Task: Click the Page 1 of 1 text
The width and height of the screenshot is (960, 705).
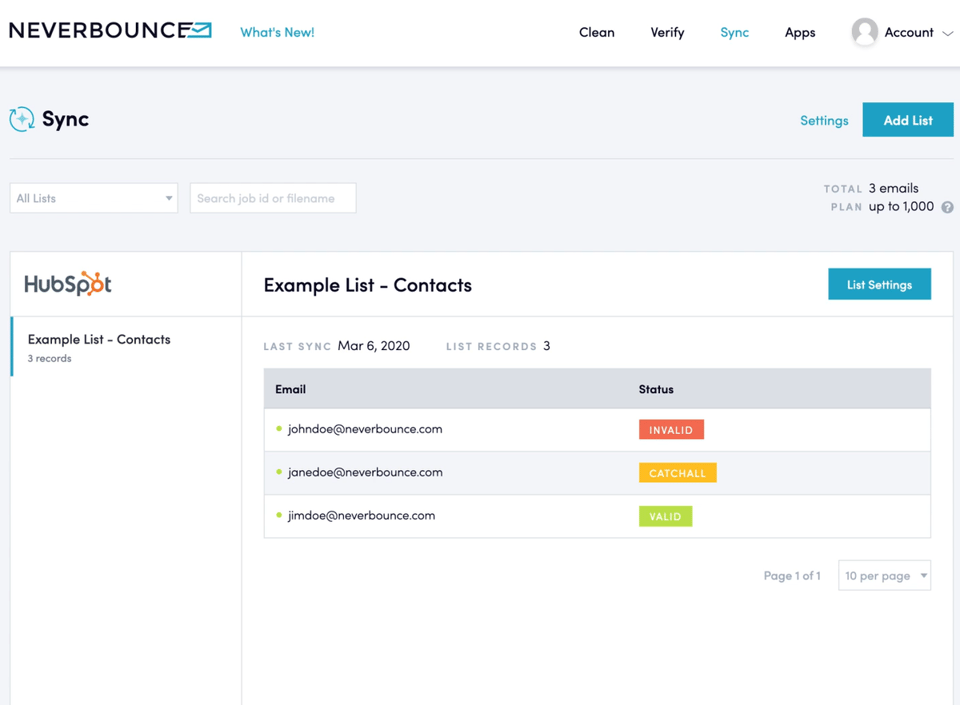Action: 792,576
